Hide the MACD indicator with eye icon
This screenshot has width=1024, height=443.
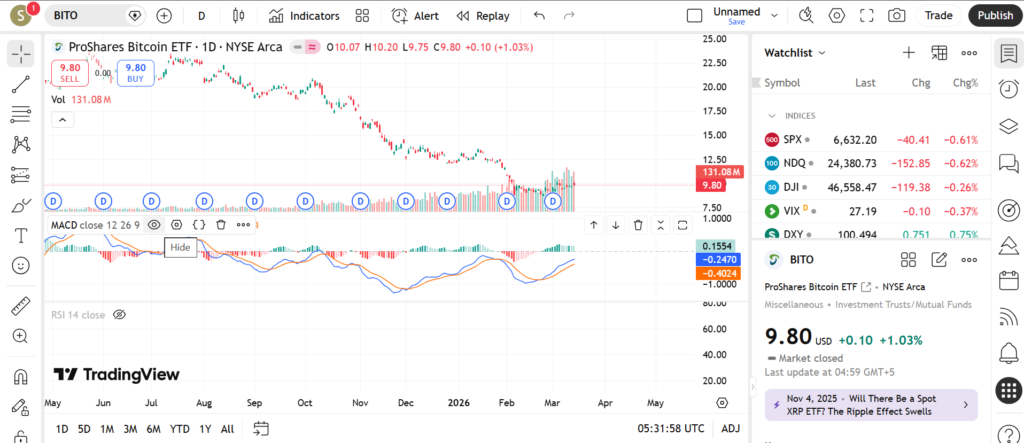[x=154, y=225]
